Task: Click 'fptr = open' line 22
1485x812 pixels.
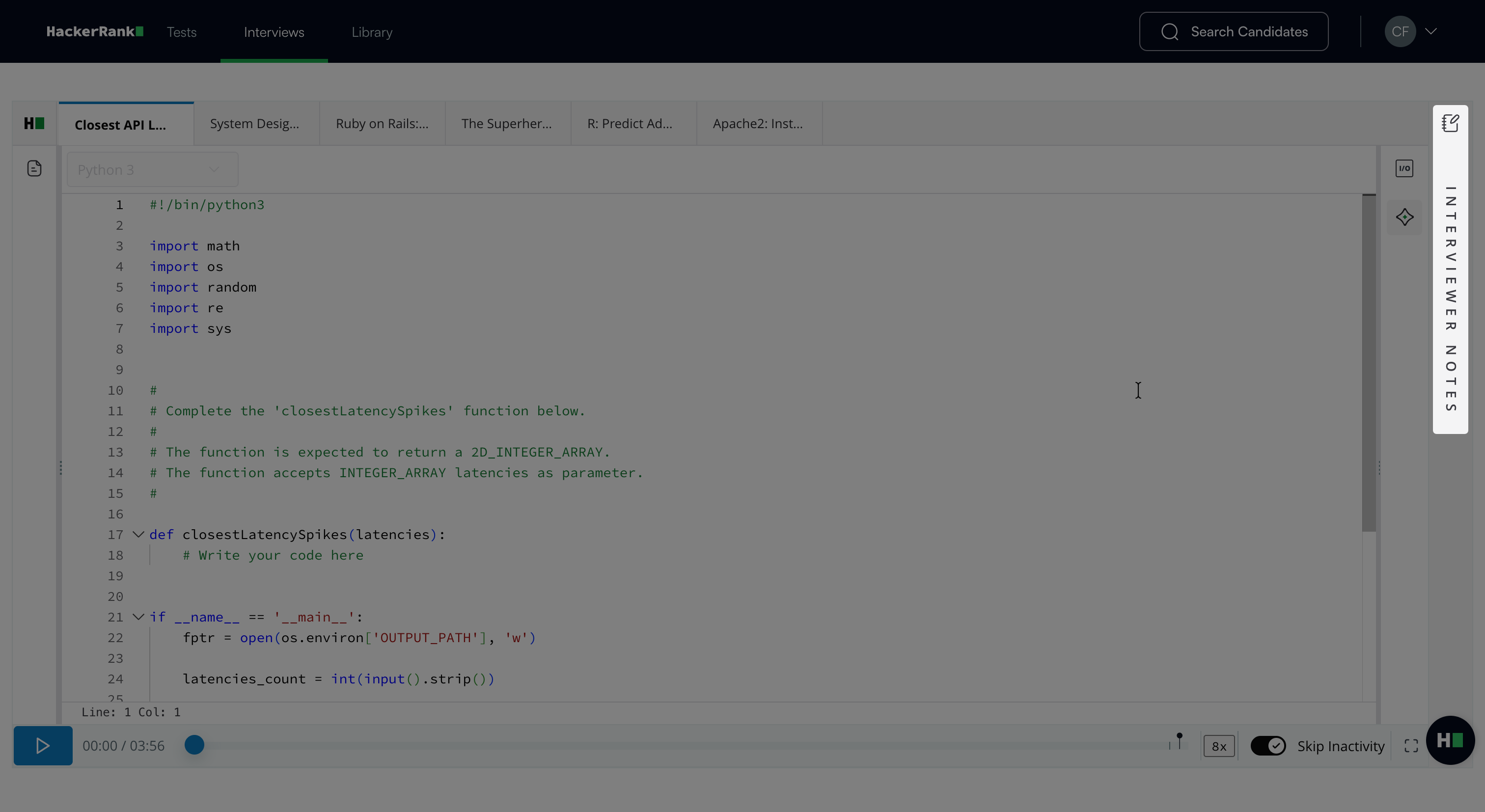Action: (x=360, y=638)
